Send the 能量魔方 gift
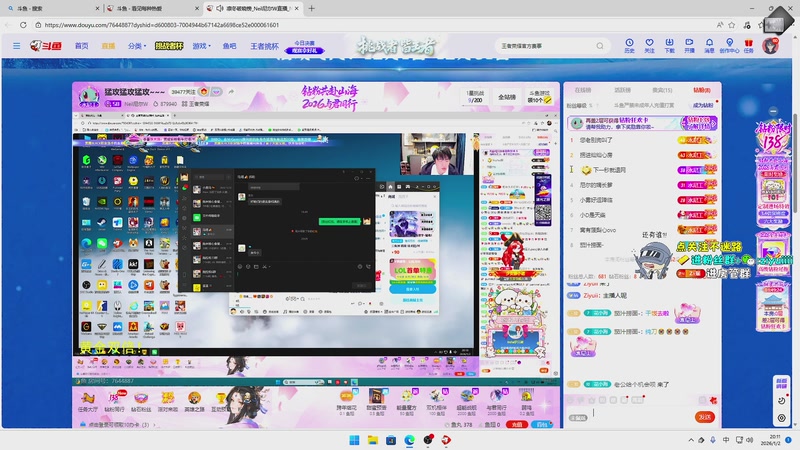 pos(406,403)
